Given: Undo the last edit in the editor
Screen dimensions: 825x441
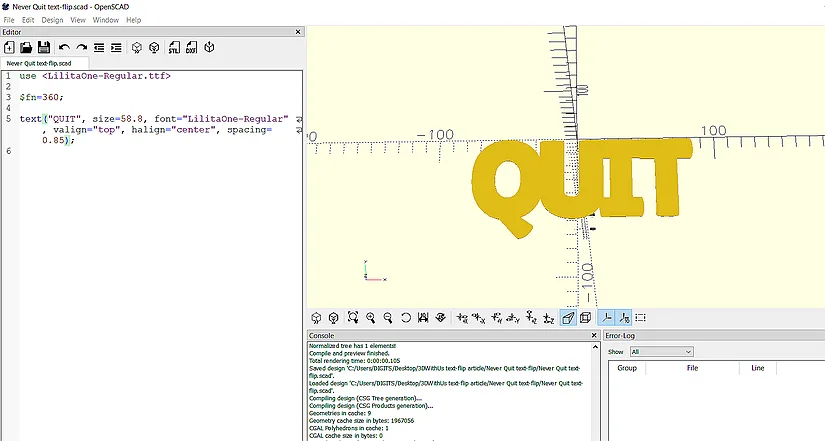Looking at the screenshot, I should click(64, 47).
